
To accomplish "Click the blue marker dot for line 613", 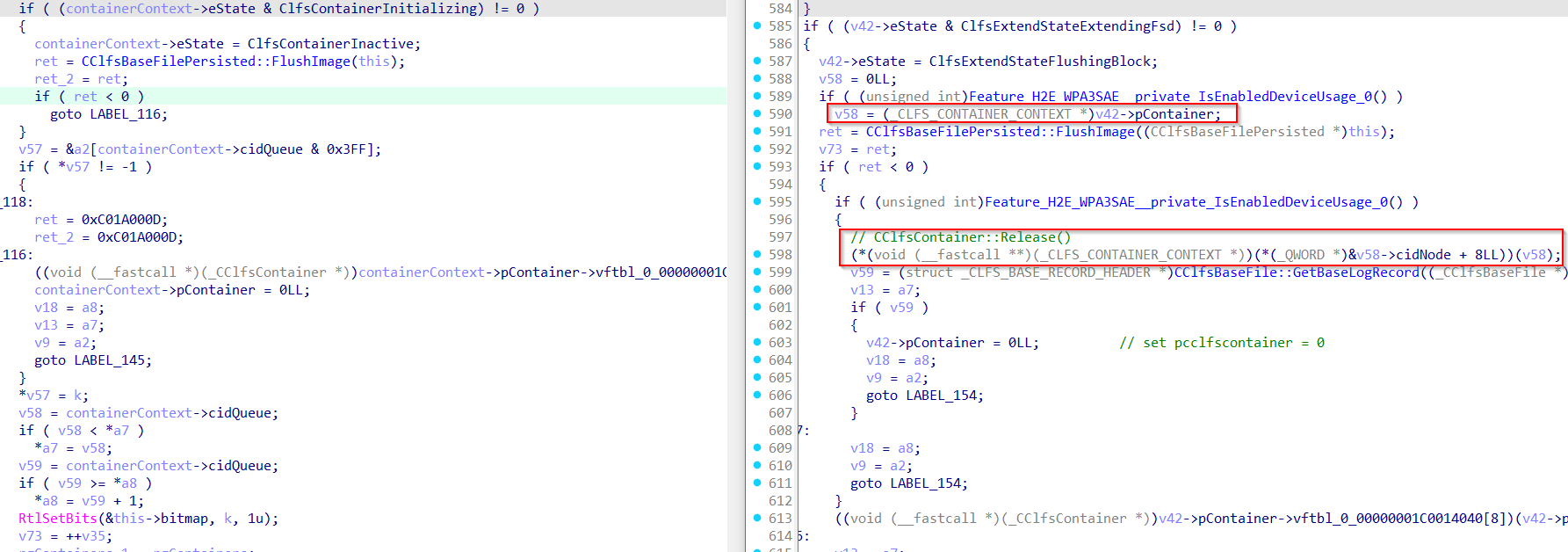I will [757, 519].
